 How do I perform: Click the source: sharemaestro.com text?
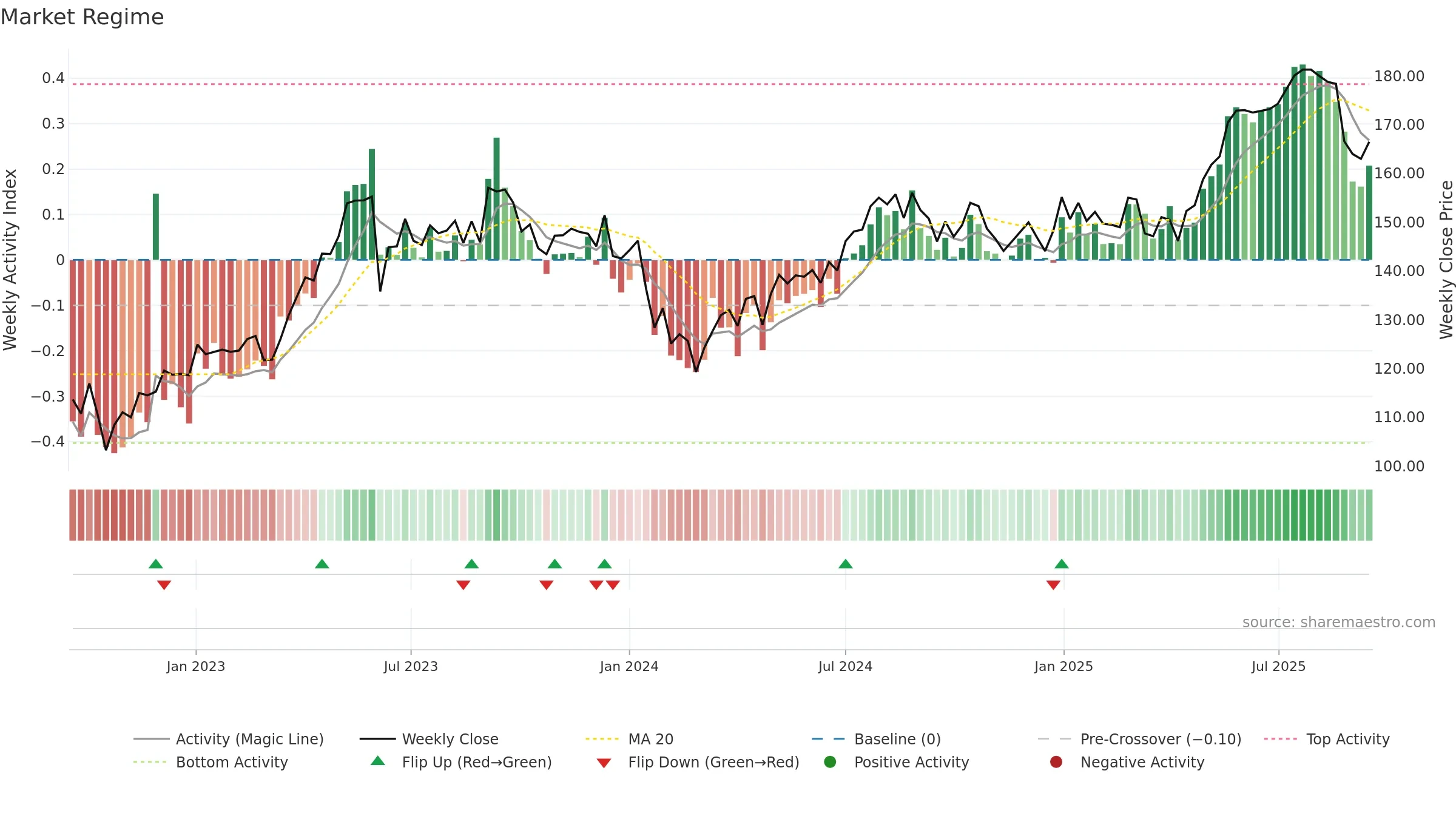1339,622
